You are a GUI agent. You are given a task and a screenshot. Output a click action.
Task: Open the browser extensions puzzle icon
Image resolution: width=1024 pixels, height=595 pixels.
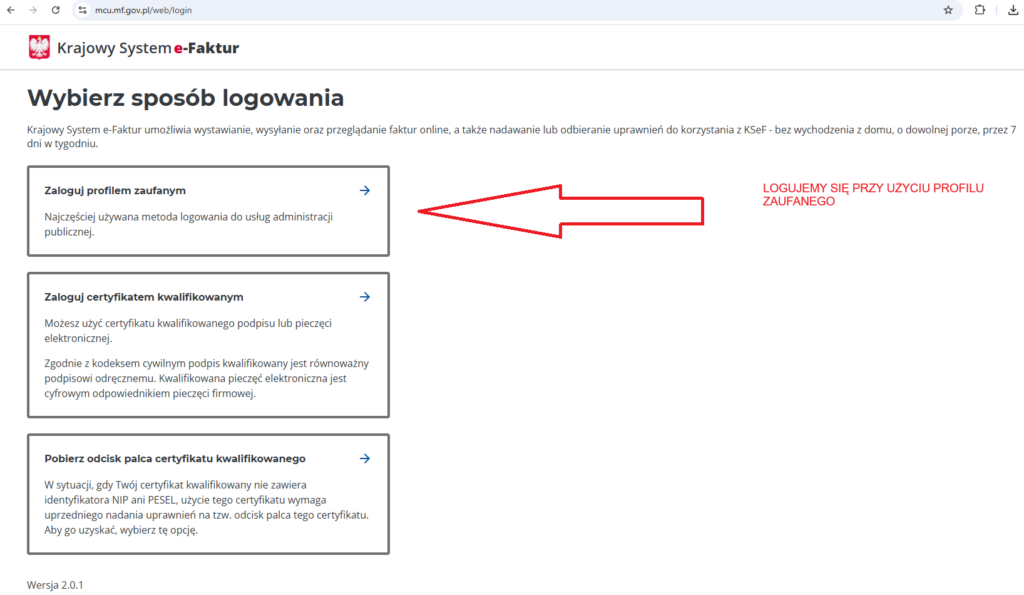tap(979, 10)
